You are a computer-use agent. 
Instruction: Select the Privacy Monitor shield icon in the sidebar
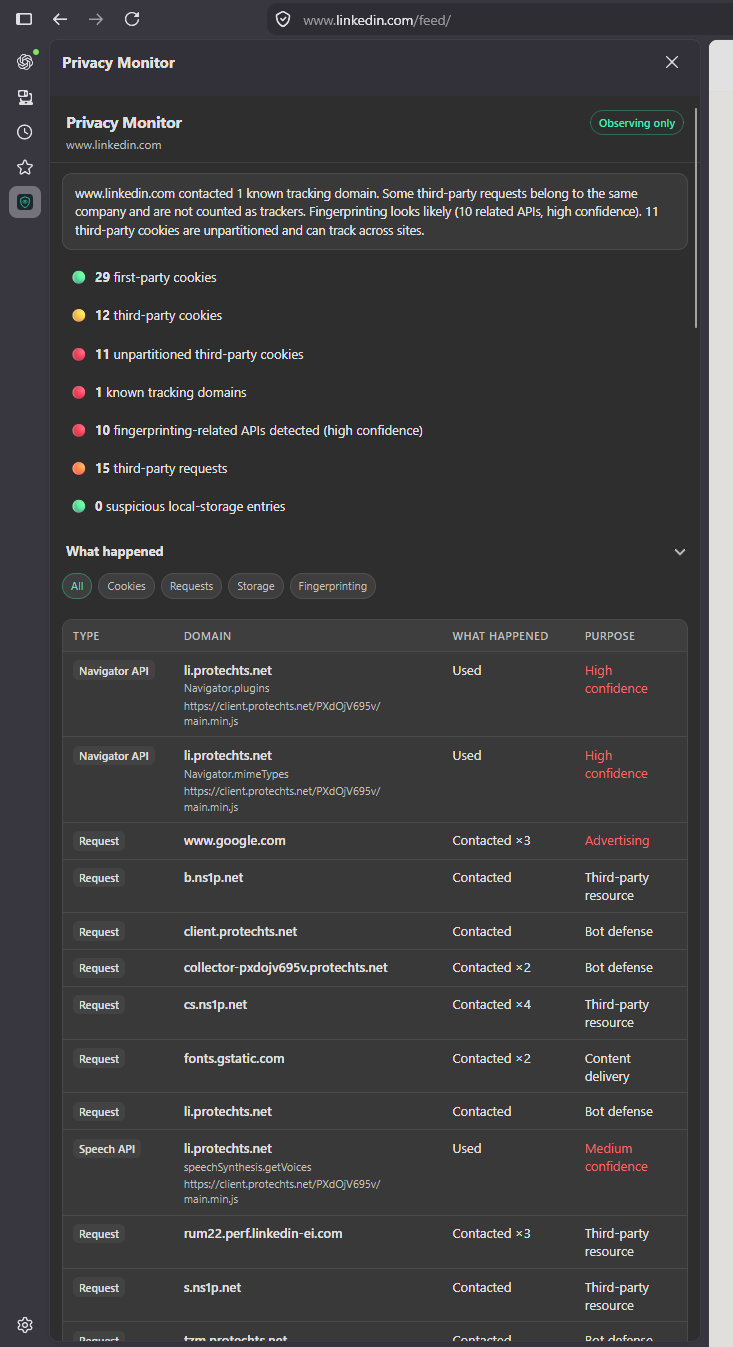point(25,202)
